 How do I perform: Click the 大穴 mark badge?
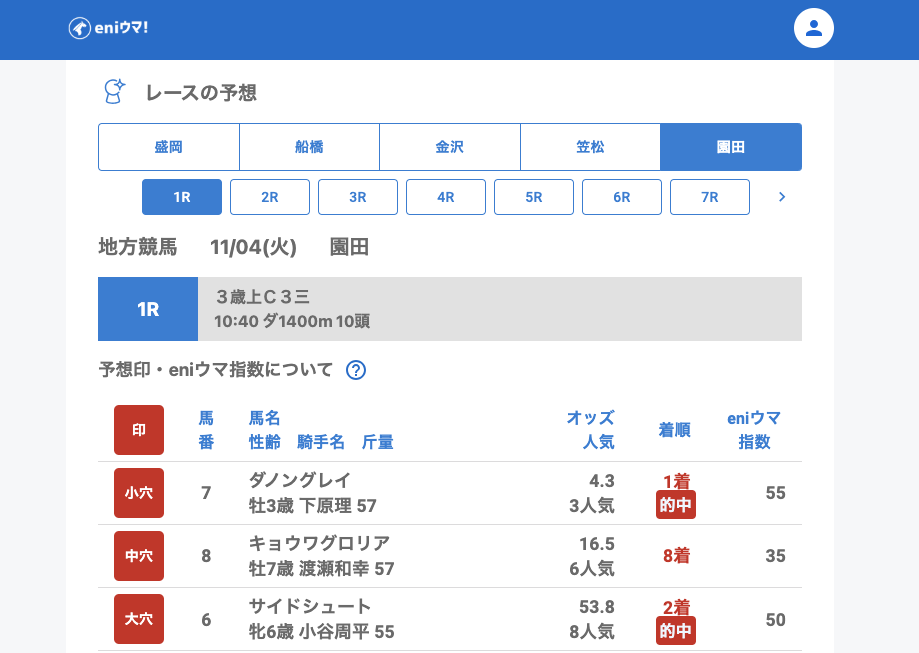coord(139,620)
